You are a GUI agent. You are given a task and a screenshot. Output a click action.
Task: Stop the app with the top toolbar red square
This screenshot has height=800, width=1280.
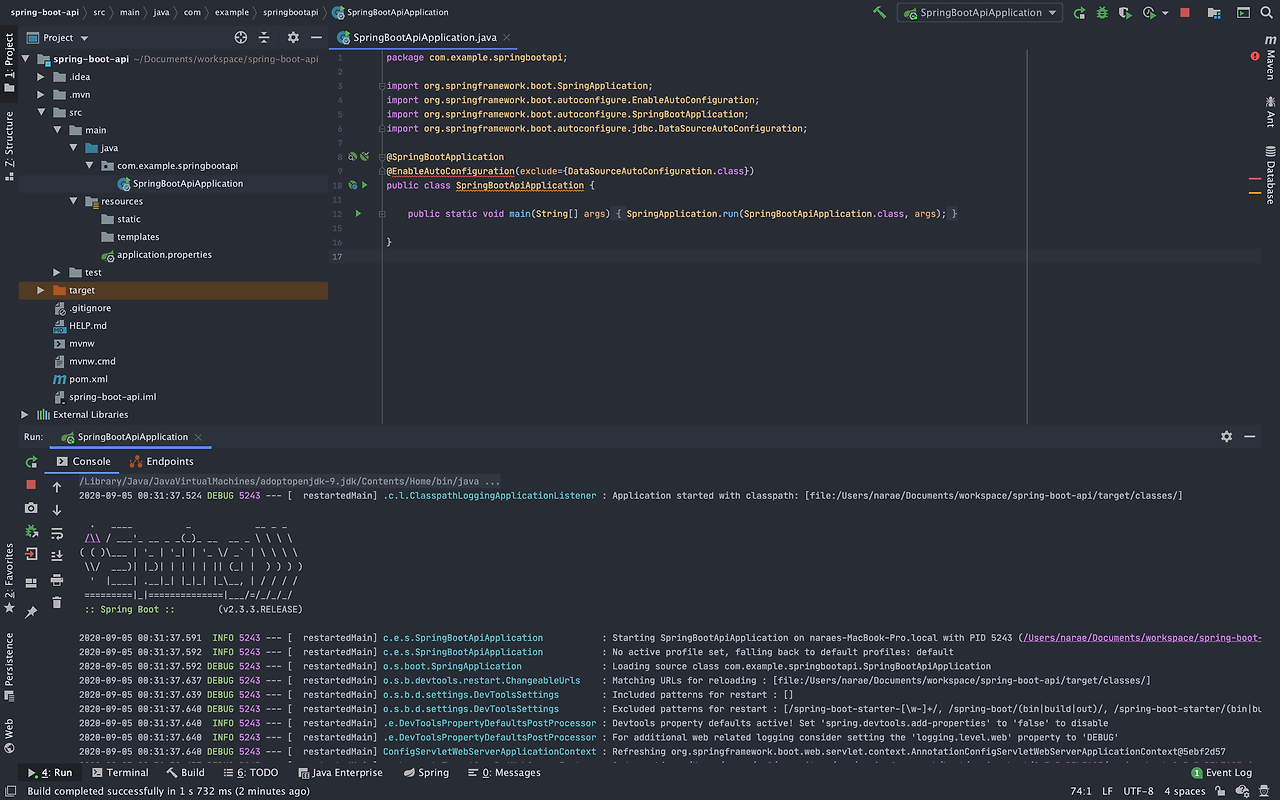pyautogui.click(x=1185, y=13)
